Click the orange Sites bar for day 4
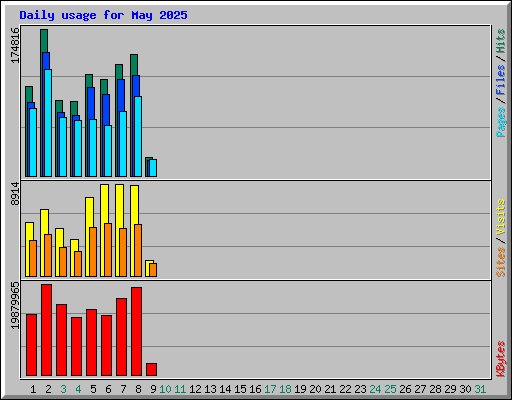This screenshot has width=512, height=400. pyautogui.click(x=78, y=264)
